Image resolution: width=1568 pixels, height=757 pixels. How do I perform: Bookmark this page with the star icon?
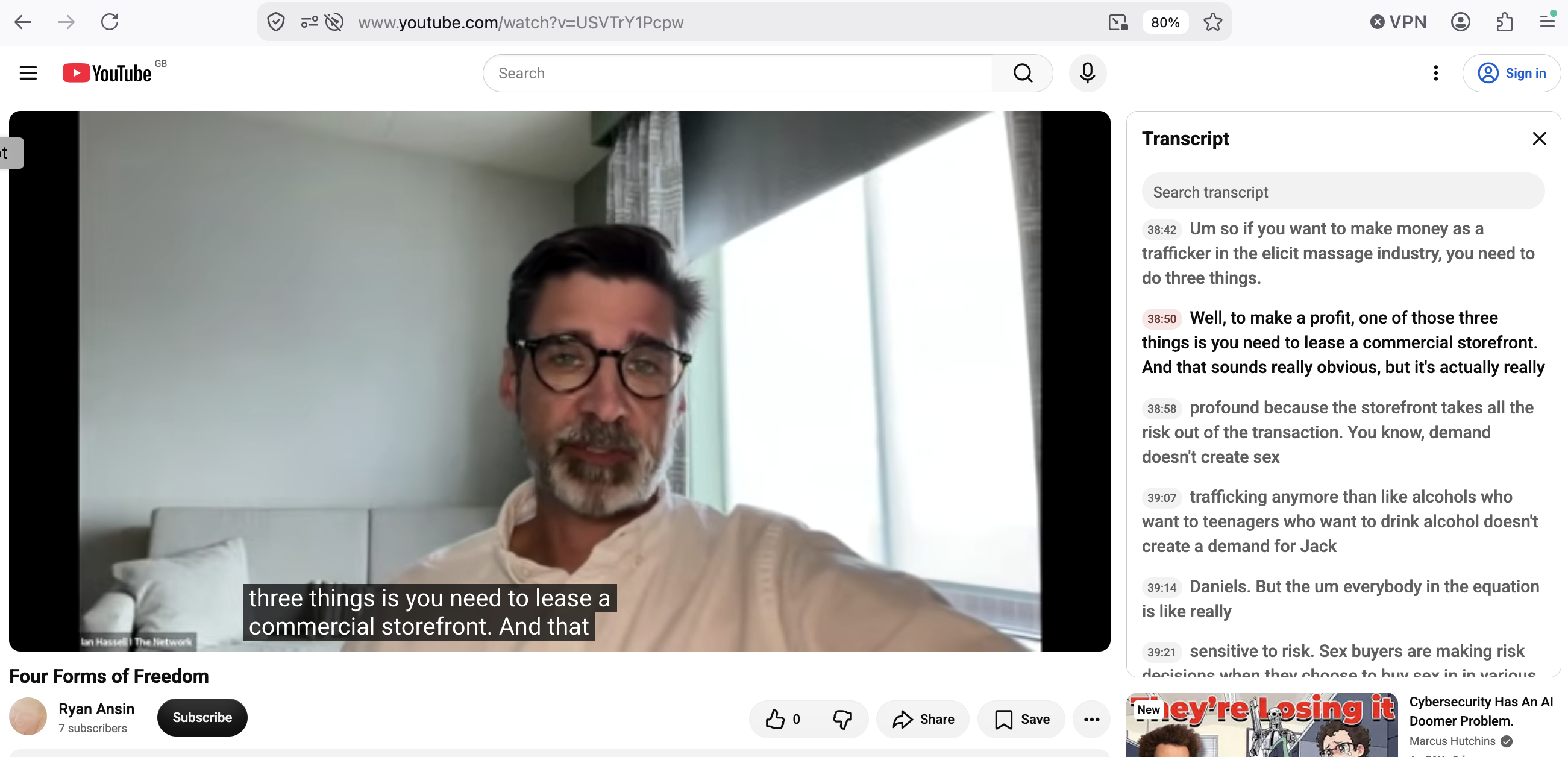[1212, 22]
